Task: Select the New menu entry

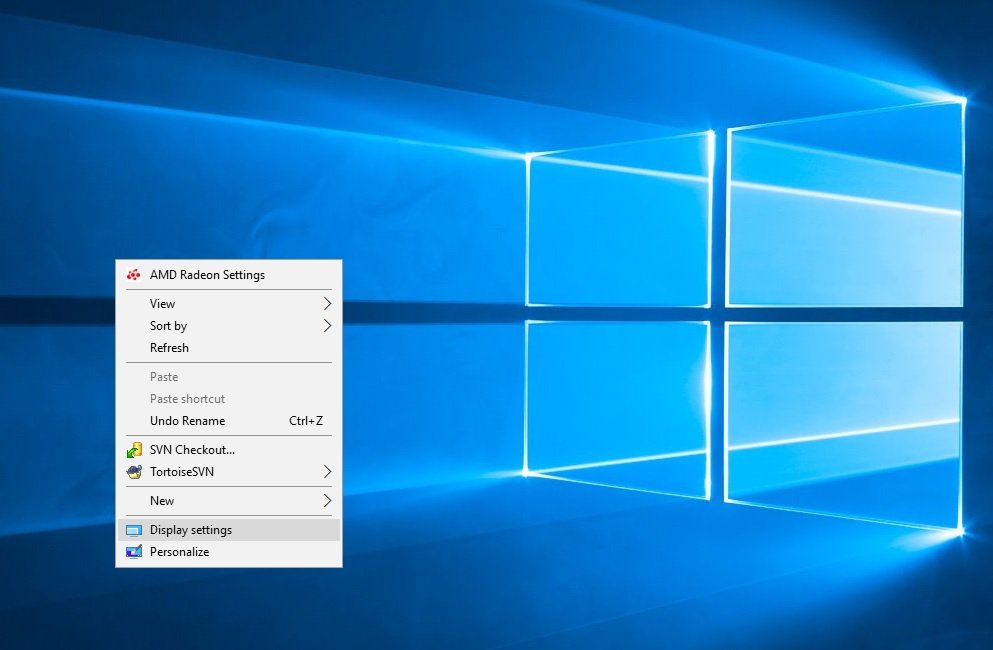Action: pyautogui.click(x=229, y=501)
